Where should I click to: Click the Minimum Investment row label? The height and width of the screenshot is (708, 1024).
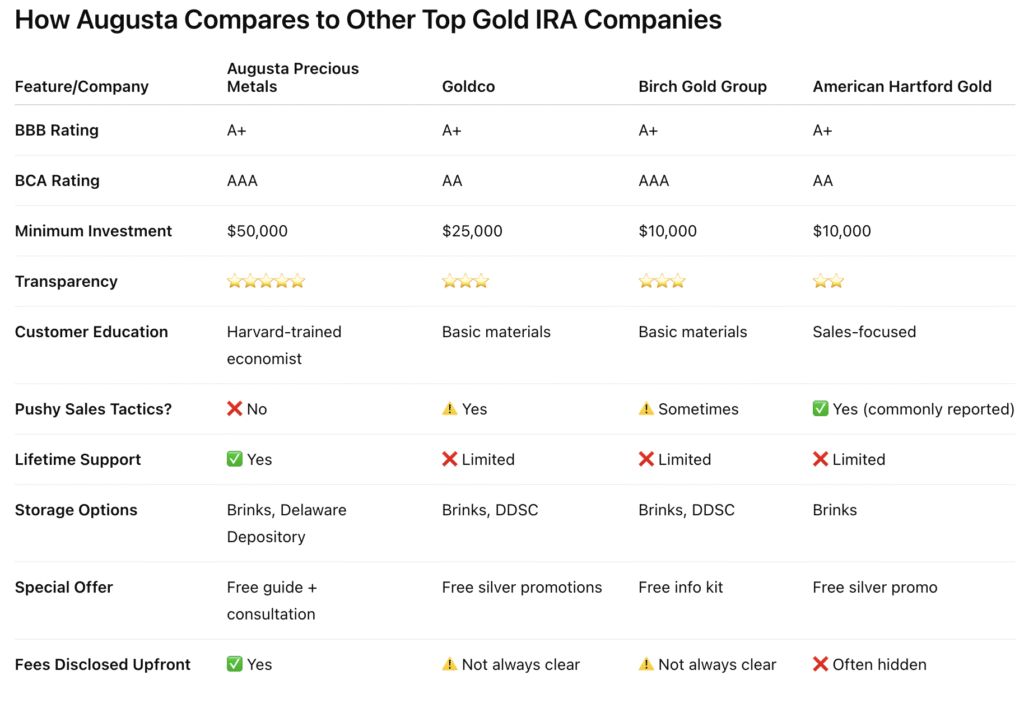pyautogui.click(x=93, y=231)
